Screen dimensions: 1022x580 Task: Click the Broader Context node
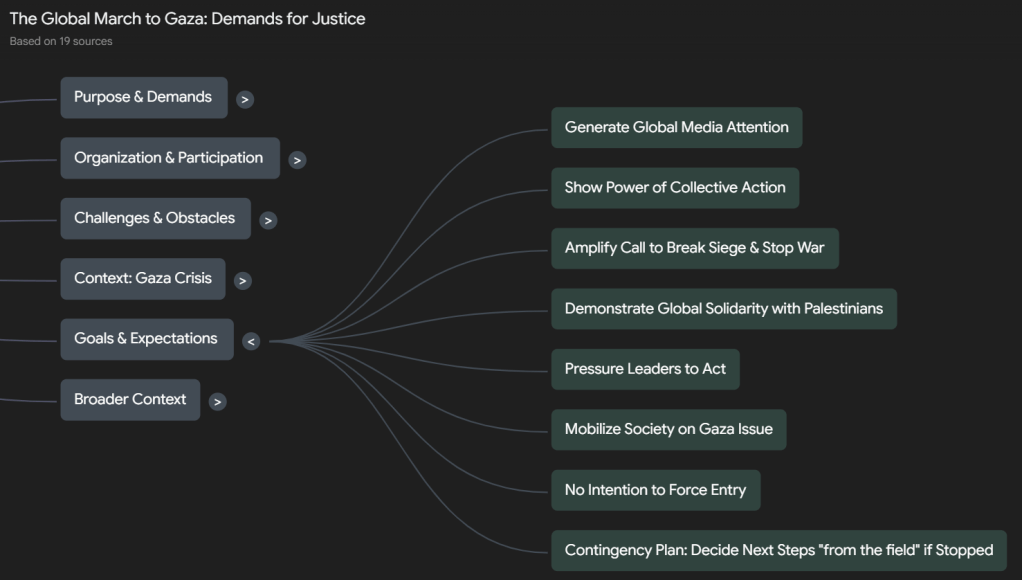click(x=130, y=400)
